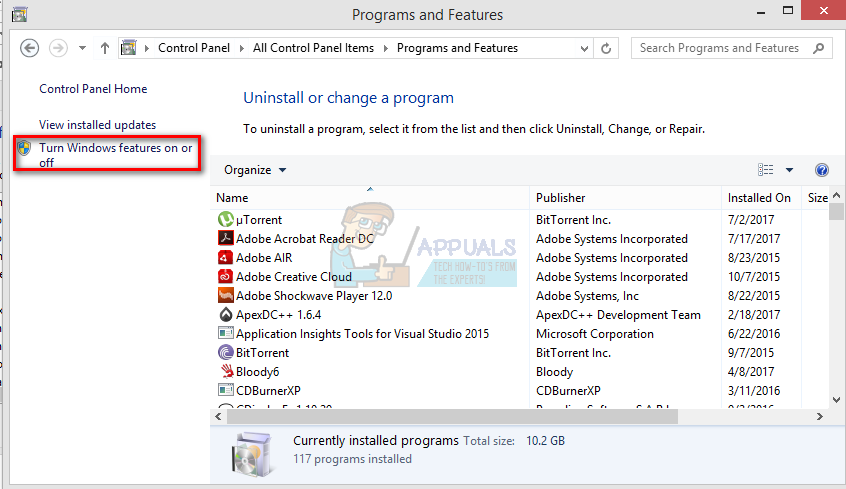Select the ApexDC++ 1.6.4 icon
The image size is (846, 489).
click(x=226, y=315)
